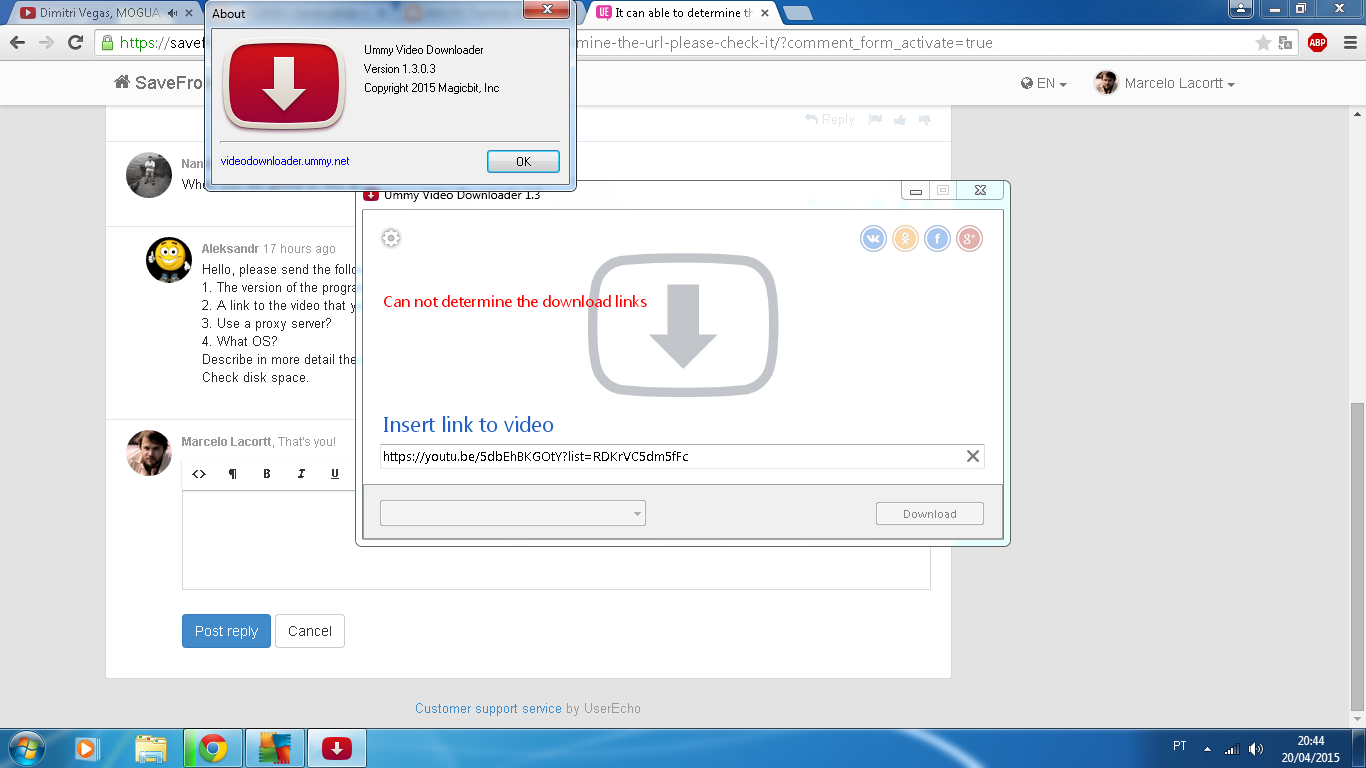Open the multicolored app taskbar icon
This screenshot has width=1366, height=768.
tap(274, 748)
